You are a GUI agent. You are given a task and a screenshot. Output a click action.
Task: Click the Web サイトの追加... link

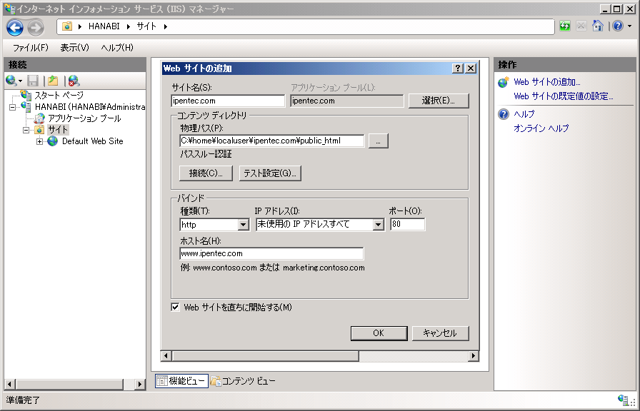[547, 82]
